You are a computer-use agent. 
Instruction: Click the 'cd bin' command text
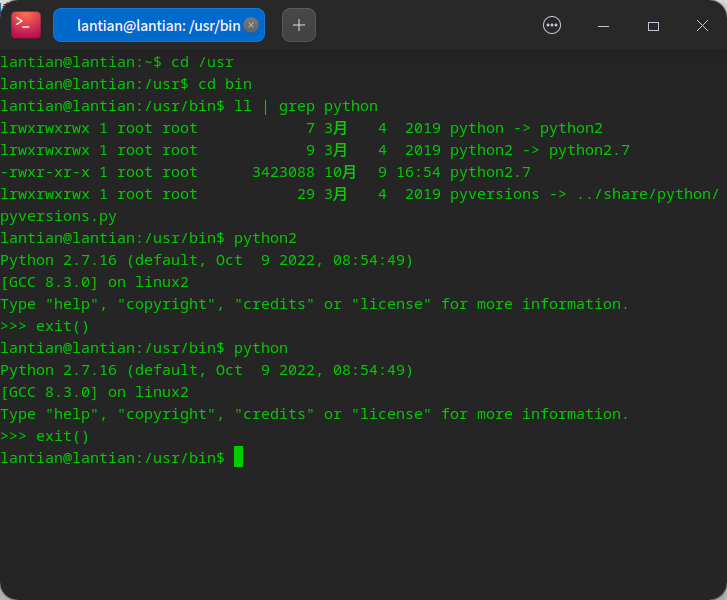(x=225, y=84)
